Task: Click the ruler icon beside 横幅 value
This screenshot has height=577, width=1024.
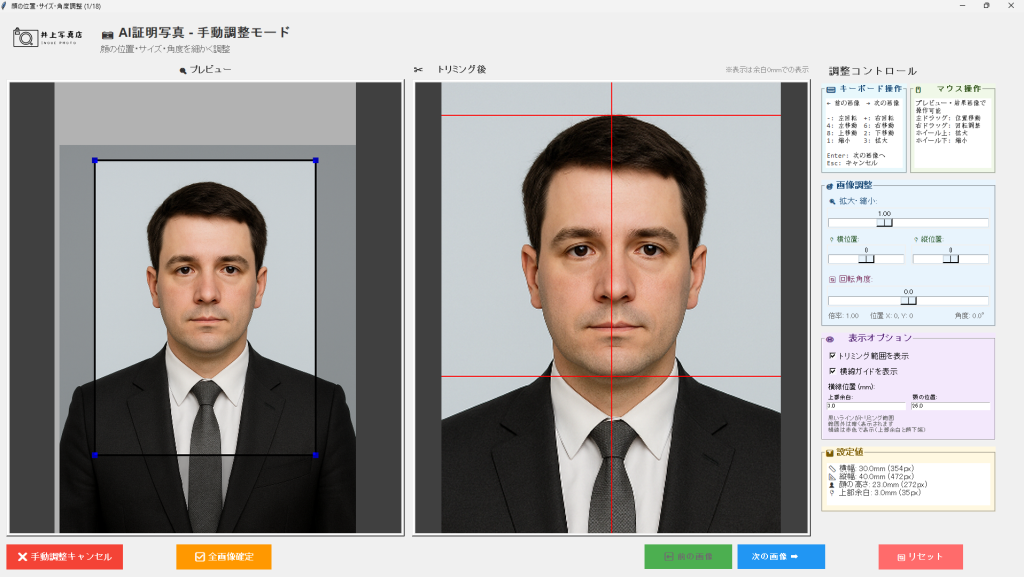Action: tap(832, 469)
